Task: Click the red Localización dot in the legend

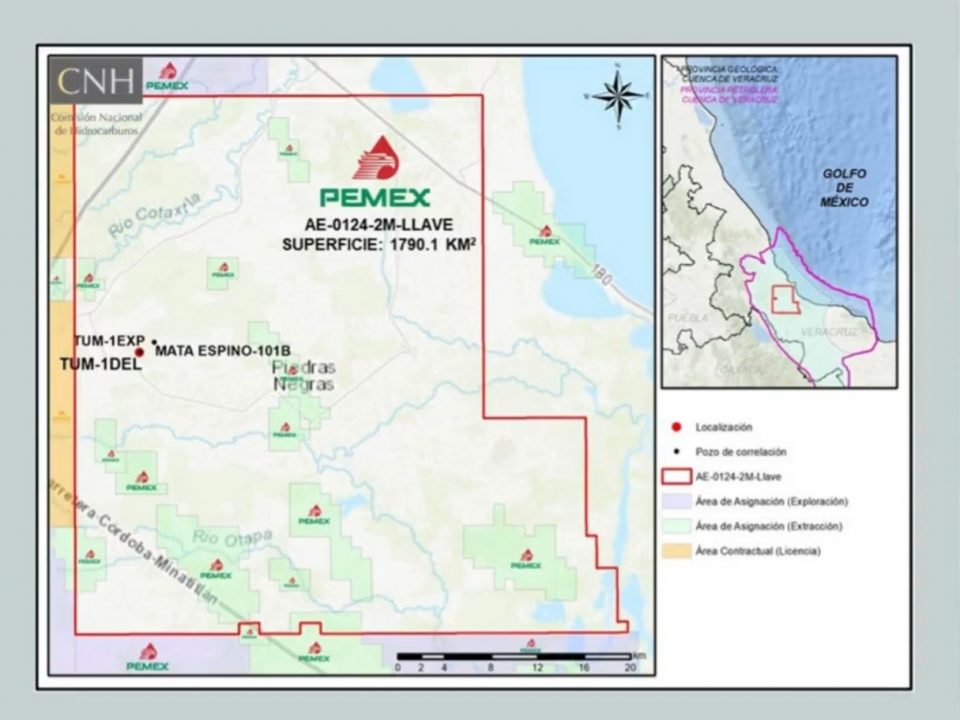Action: click(676, 427)
